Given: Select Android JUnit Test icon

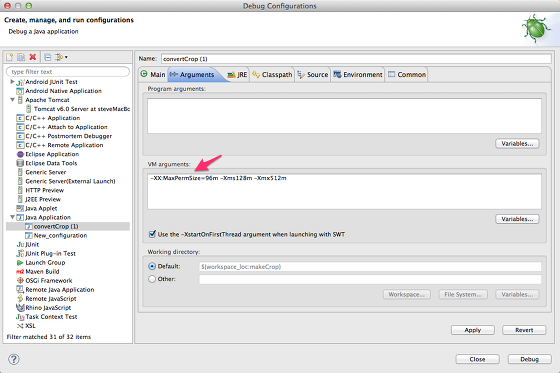Looking at the screenshot, I should tap(20, 82).
